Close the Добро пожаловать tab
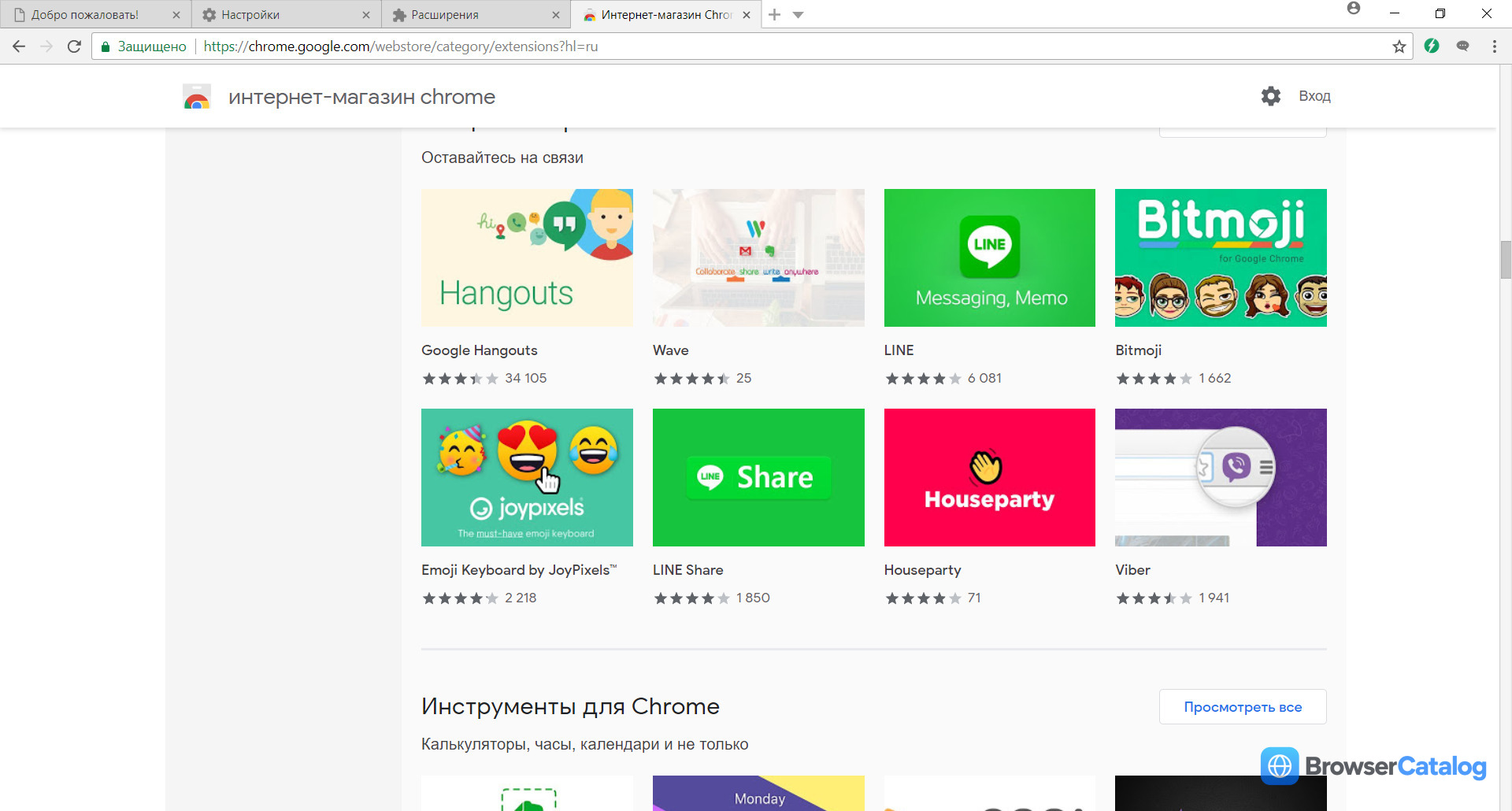 coord(176,15)
